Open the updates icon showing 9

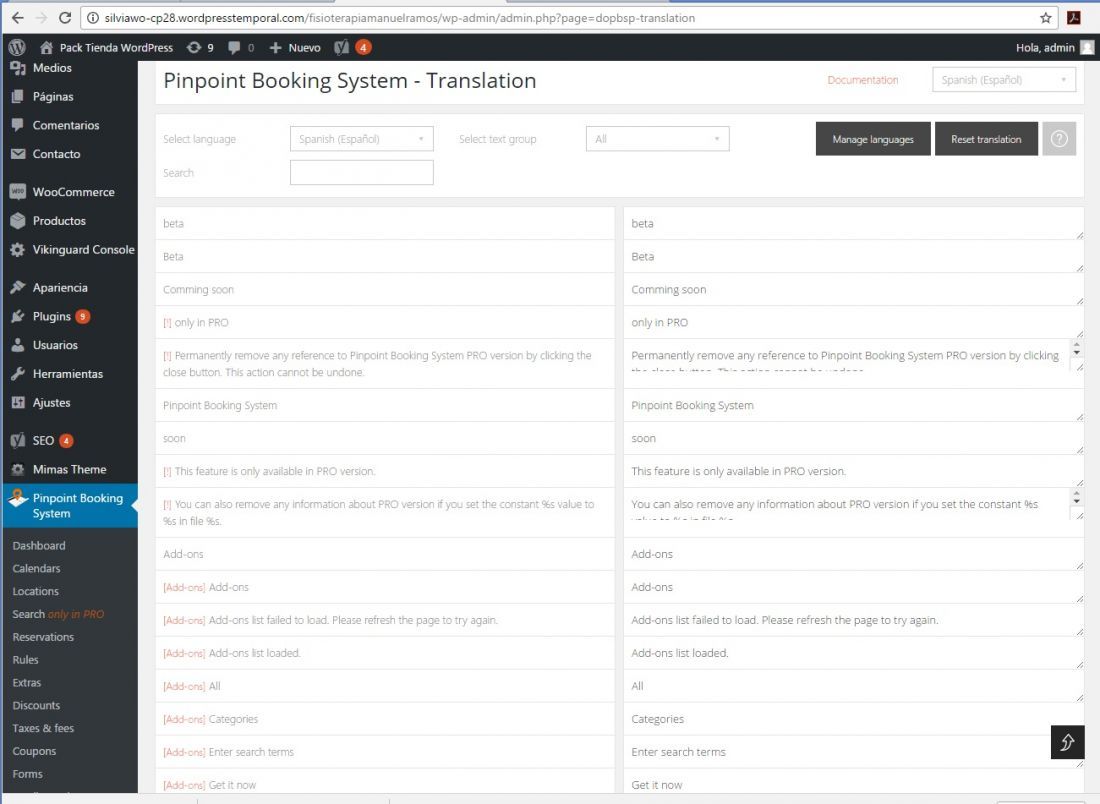point(200,47)
